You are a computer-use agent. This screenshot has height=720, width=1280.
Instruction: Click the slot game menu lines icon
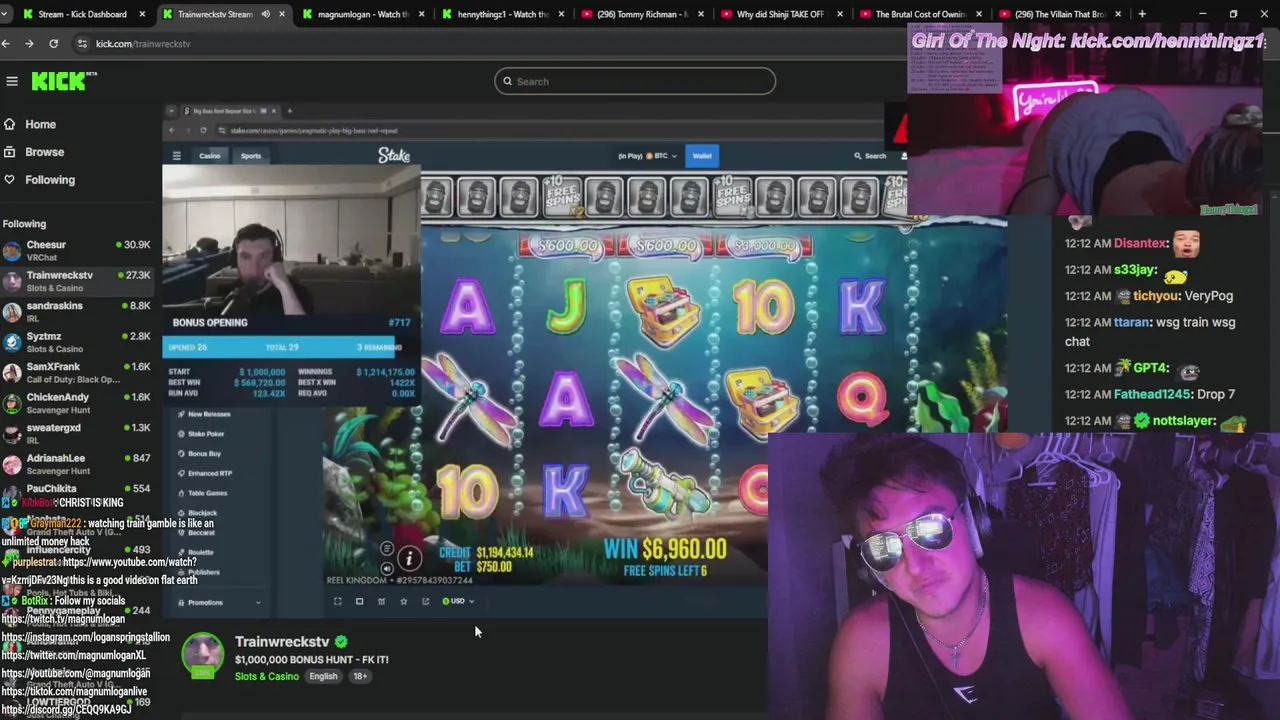click(387, 549)
